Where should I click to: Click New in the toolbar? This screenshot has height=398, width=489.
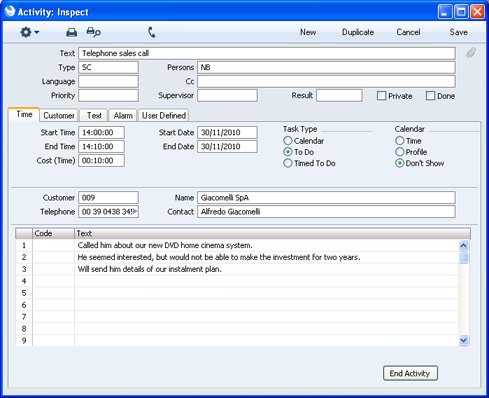click(x=308, y=32)
